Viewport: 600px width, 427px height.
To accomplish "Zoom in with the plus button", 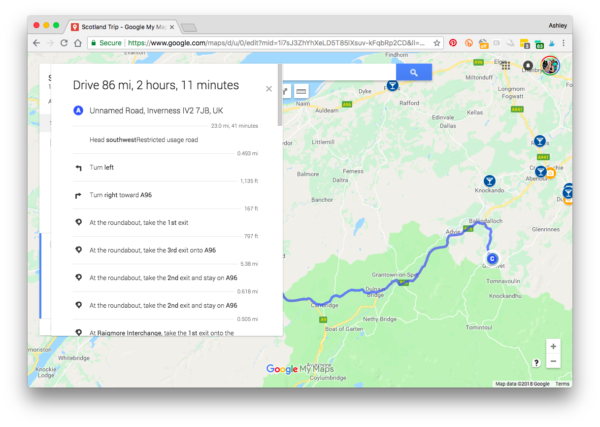I will click(x=553, y=346).
